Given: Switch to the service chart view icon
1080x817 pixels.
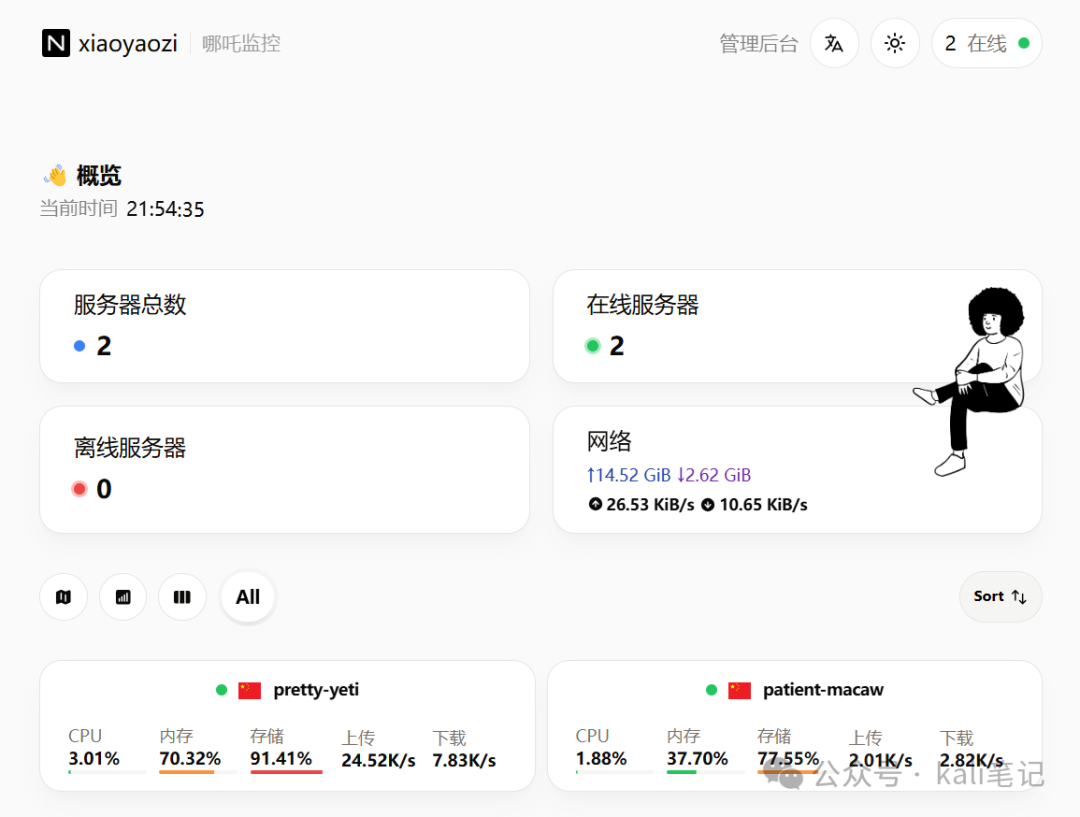Looking at the screenshot, I should (x=123, y=597).
